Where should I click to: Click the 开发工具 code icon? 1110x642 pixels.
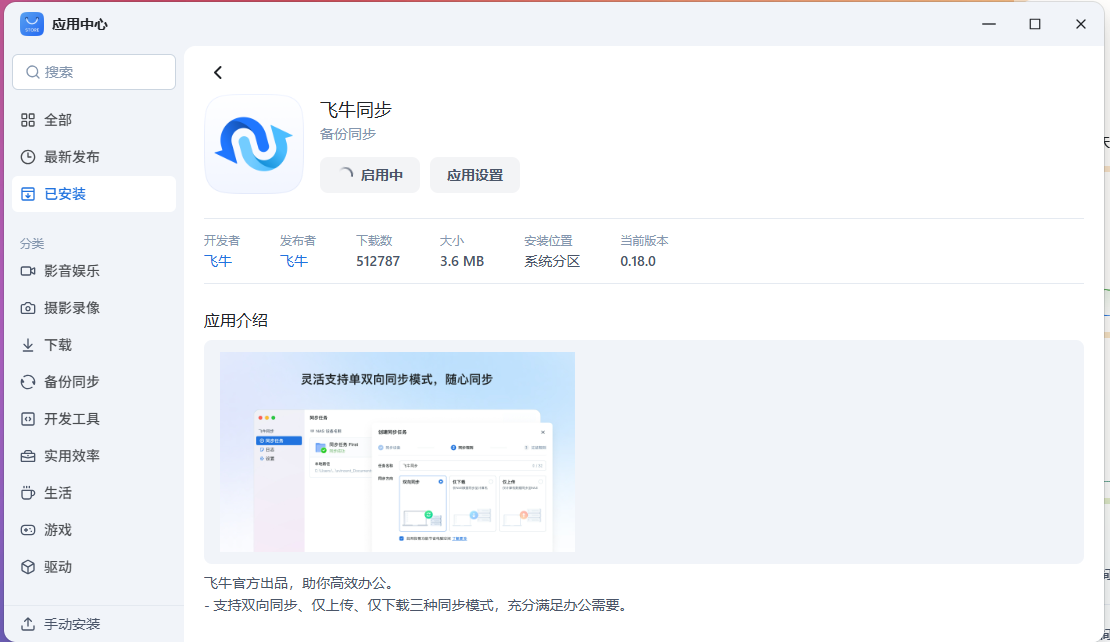coord(28,419)
